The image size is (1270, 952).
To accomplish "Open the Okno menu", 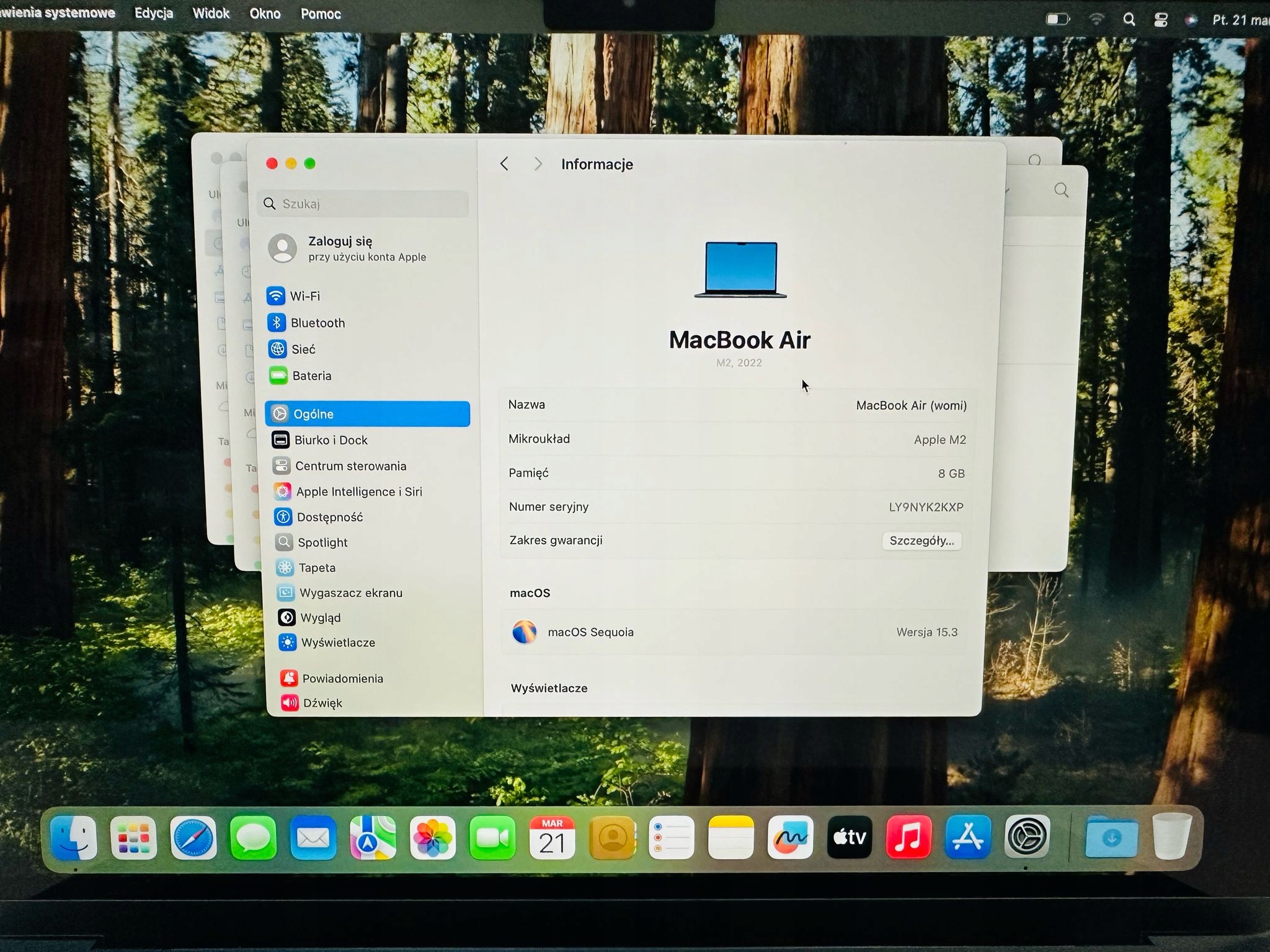I will [x=265, y=14].
